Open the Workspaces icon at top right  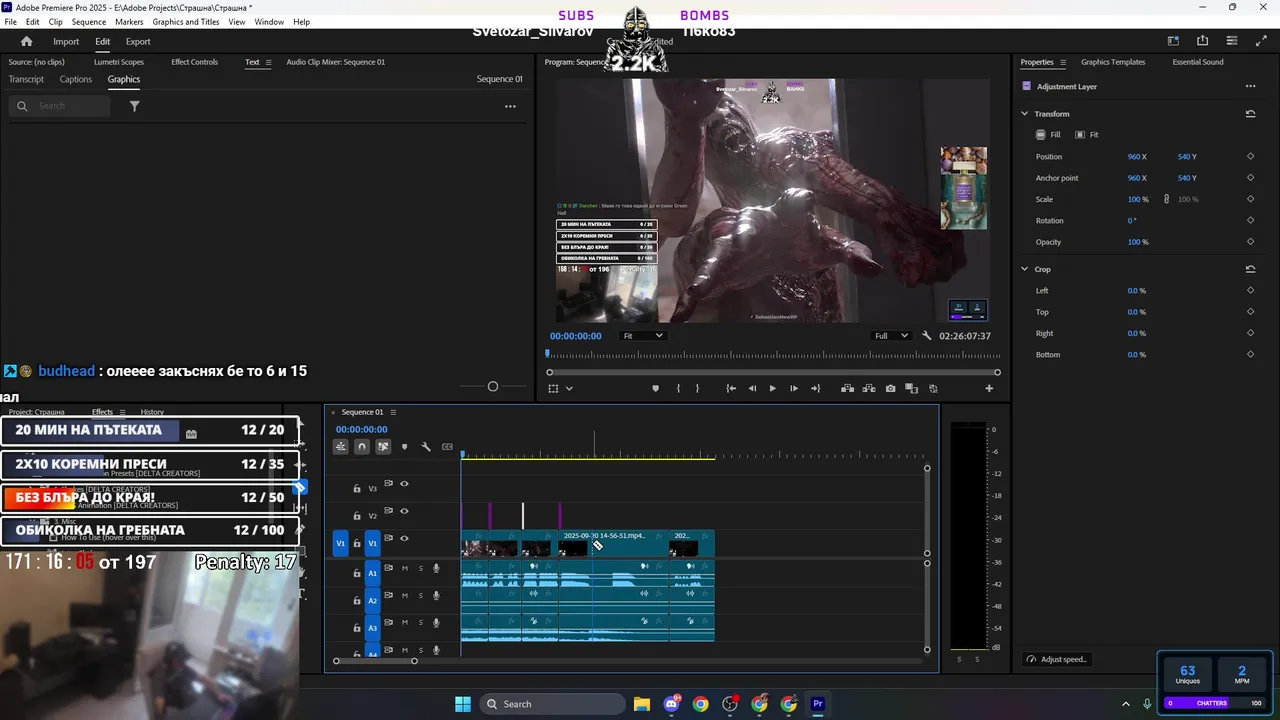[1173, 41]
